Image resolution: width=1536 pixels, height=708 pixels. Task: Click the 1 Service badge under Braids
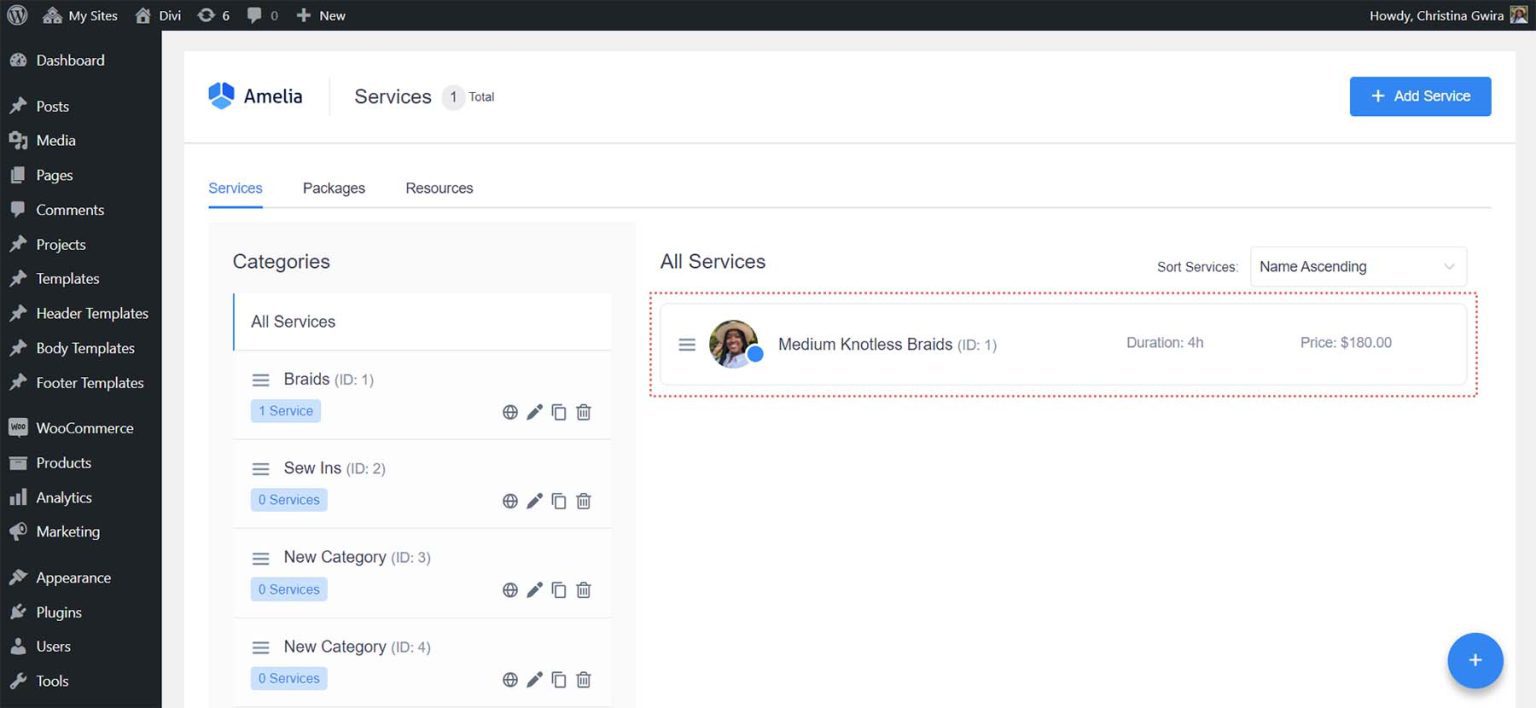[x=285, y=410]
